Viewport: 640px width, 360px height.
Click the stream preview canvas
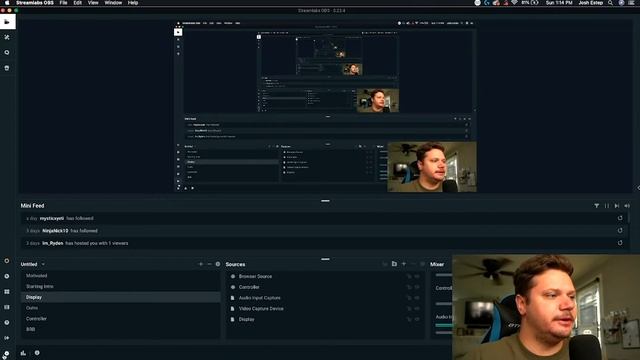pyautogui.click(x=325, y=107)
